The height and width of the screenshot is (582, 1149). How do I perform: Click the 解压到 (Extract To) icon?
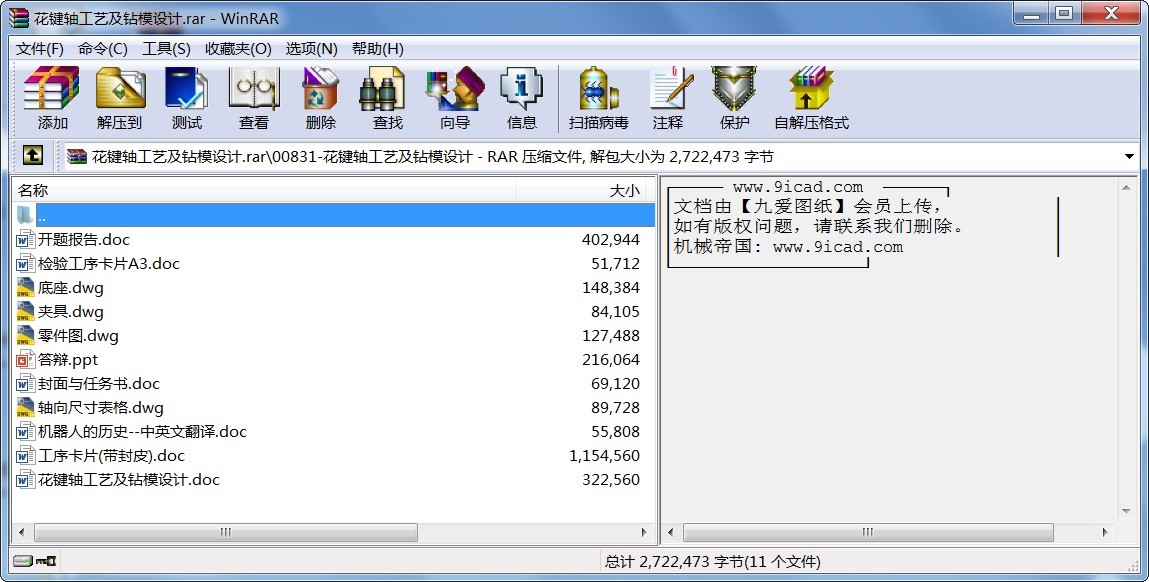(120, 98)
